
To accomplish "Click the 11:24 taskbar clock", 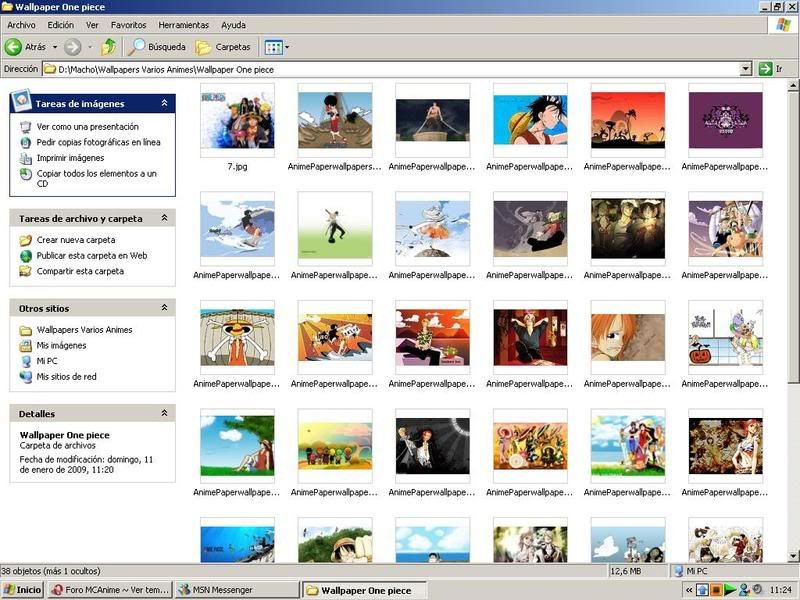I will (x=781, y=590).
